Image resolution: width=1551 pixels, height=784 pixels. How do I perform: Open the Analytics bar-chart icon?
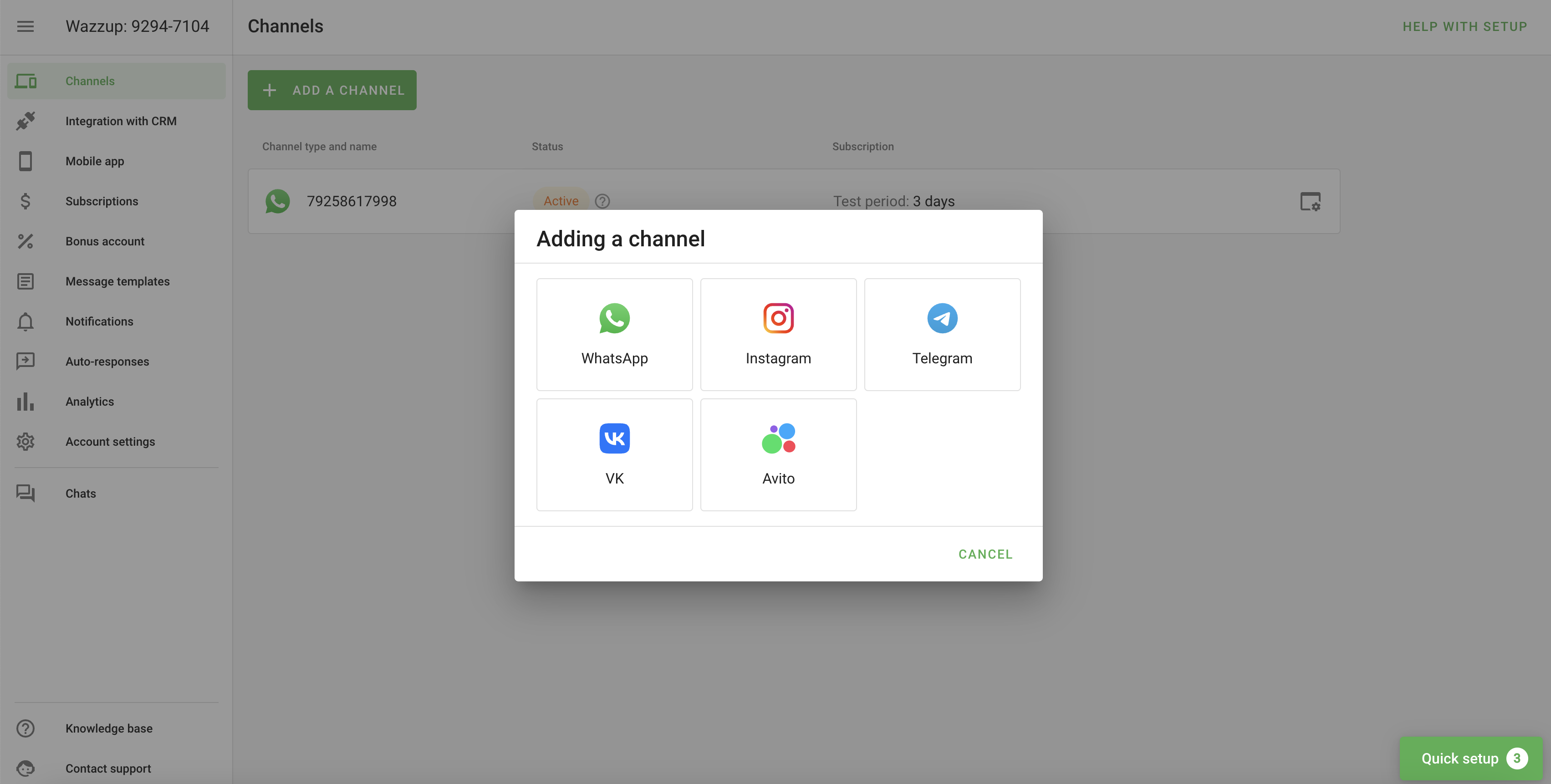click(x=26, y=401)
